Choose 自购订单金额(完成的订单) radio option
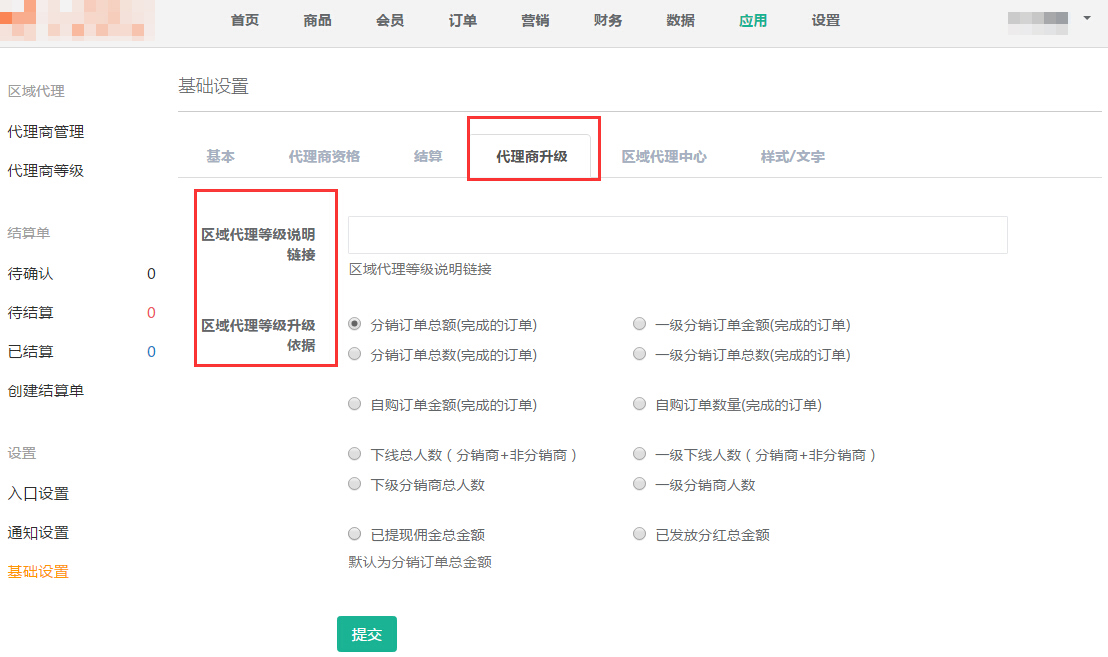 355,404
